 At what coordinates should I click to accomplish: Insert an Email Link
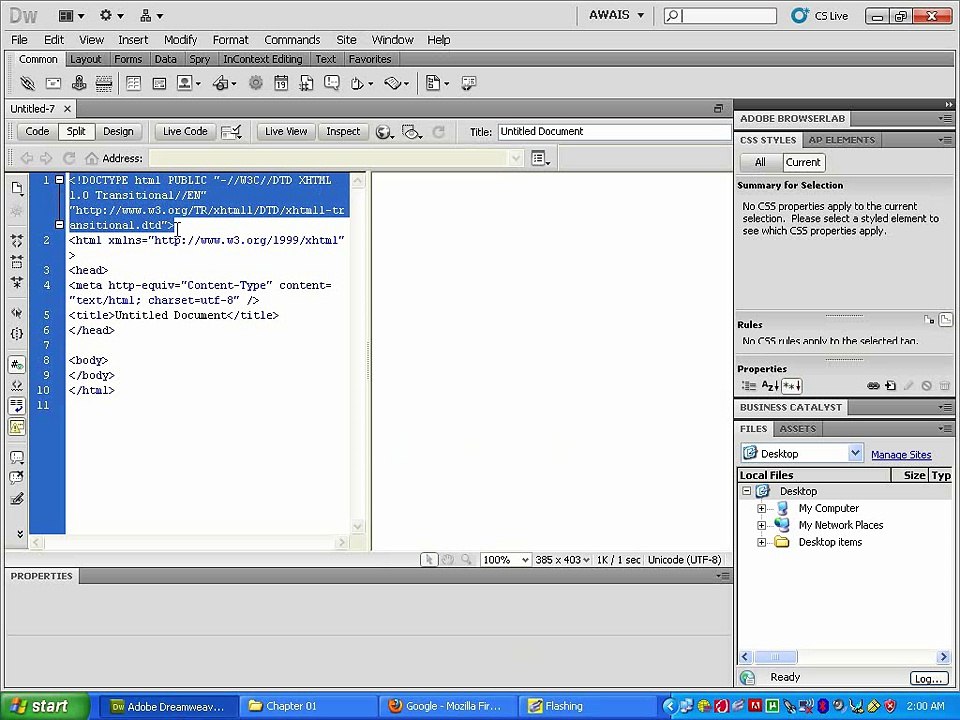53,83
